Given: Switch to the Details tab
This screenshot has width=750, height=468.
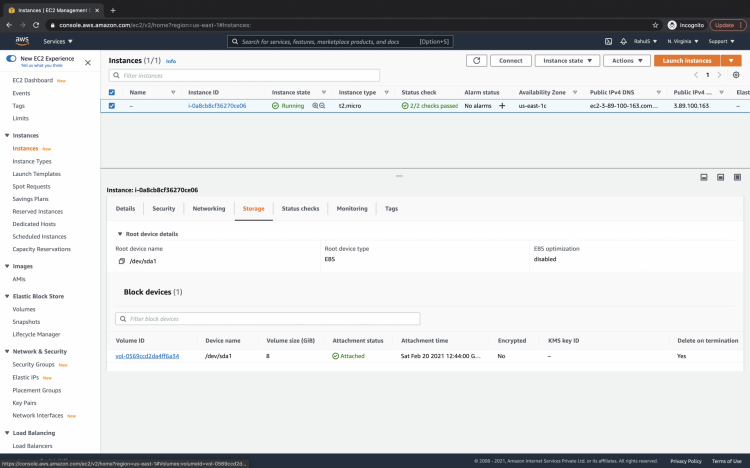Looking at the screenshot, I should click(125, 209).
